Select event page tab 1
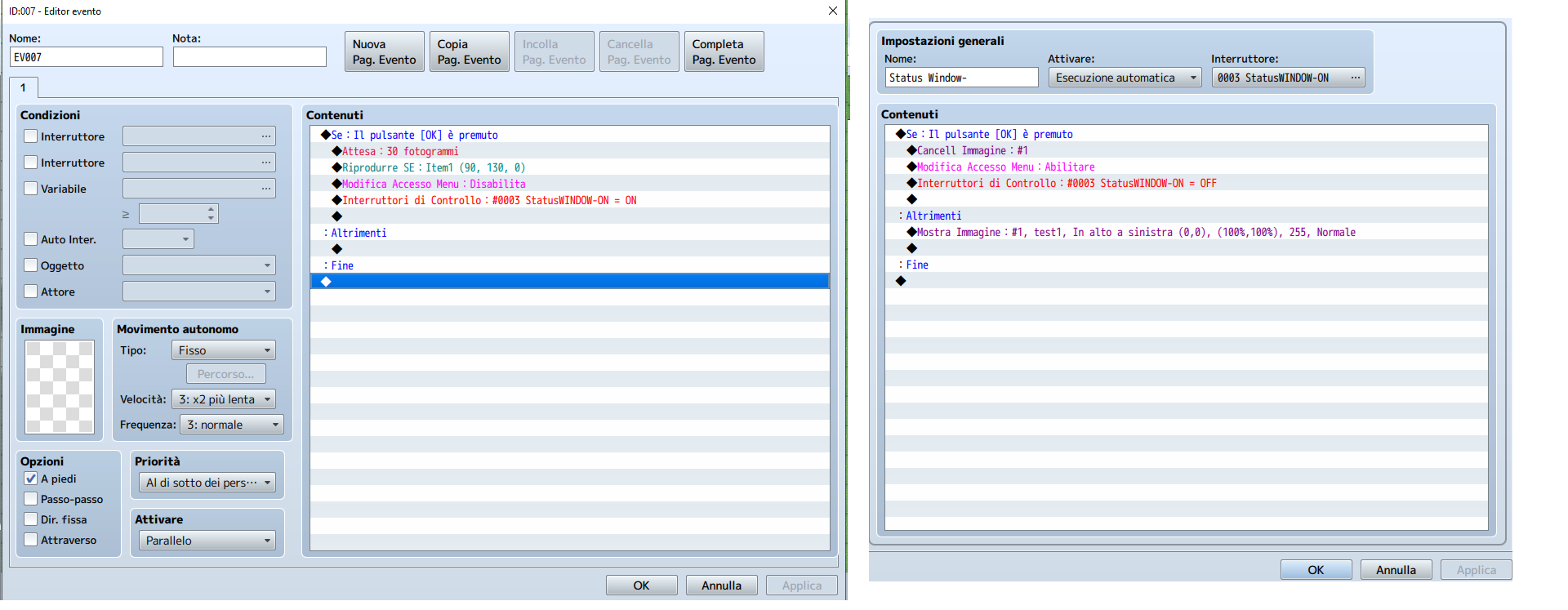The image size is (1568, 610). click(x=24, y=87)
